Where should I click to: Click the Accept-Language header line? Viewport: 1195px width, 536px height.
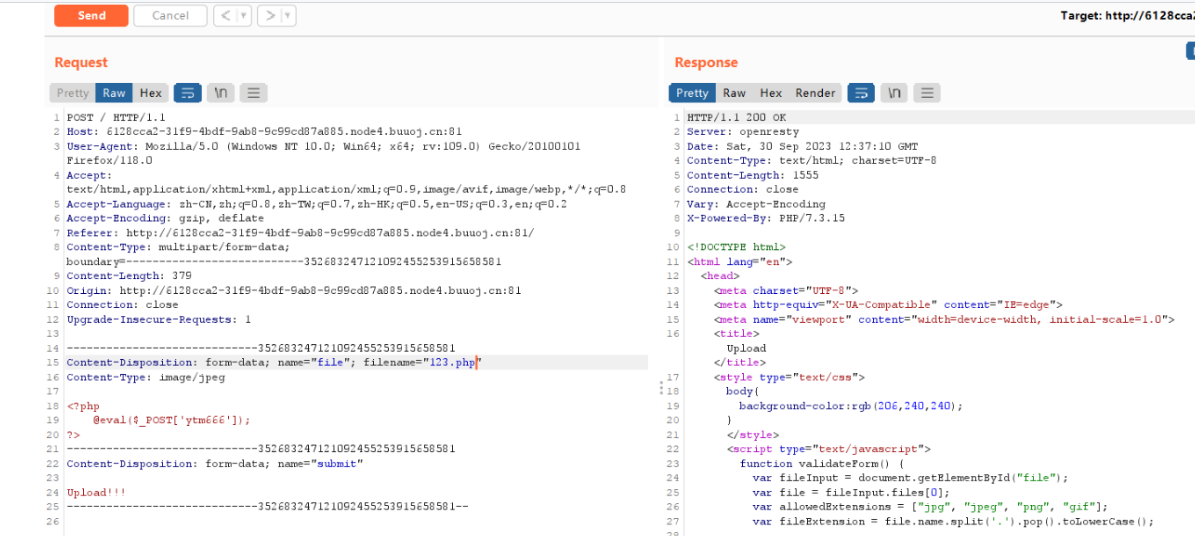pyautogui.click(x=316, y=204)
